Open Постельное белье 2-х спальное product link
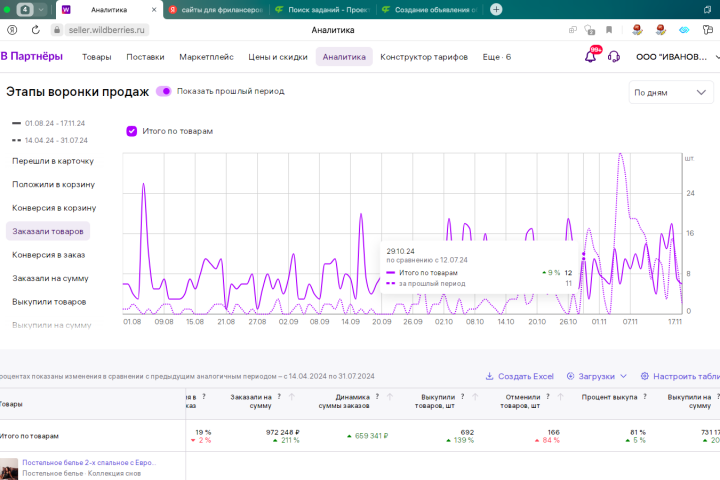The image size is (720, 480). (89, 463)
